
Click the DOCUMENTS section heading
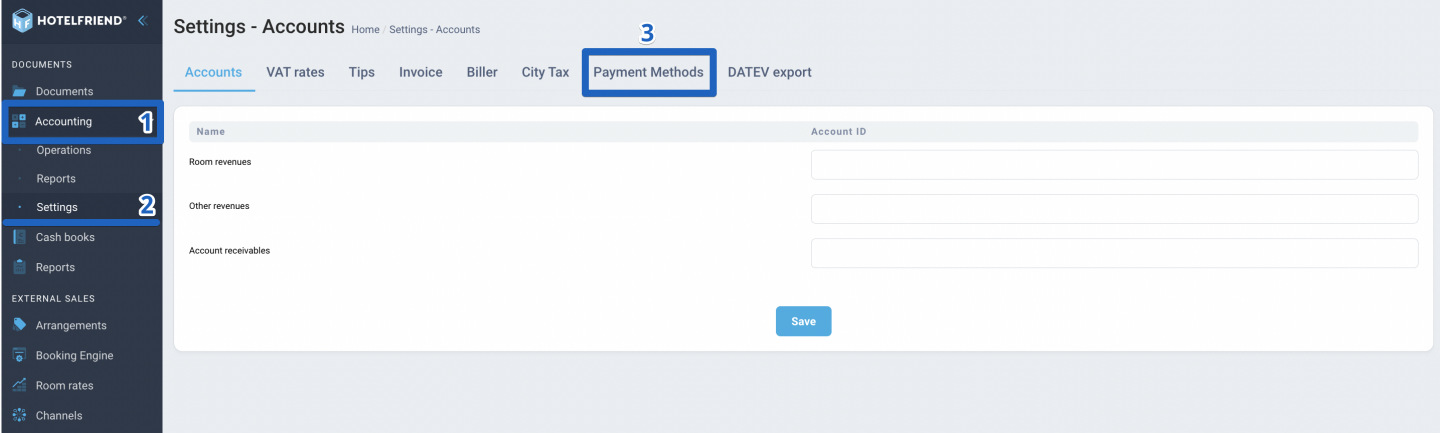(x=42, y=65)
